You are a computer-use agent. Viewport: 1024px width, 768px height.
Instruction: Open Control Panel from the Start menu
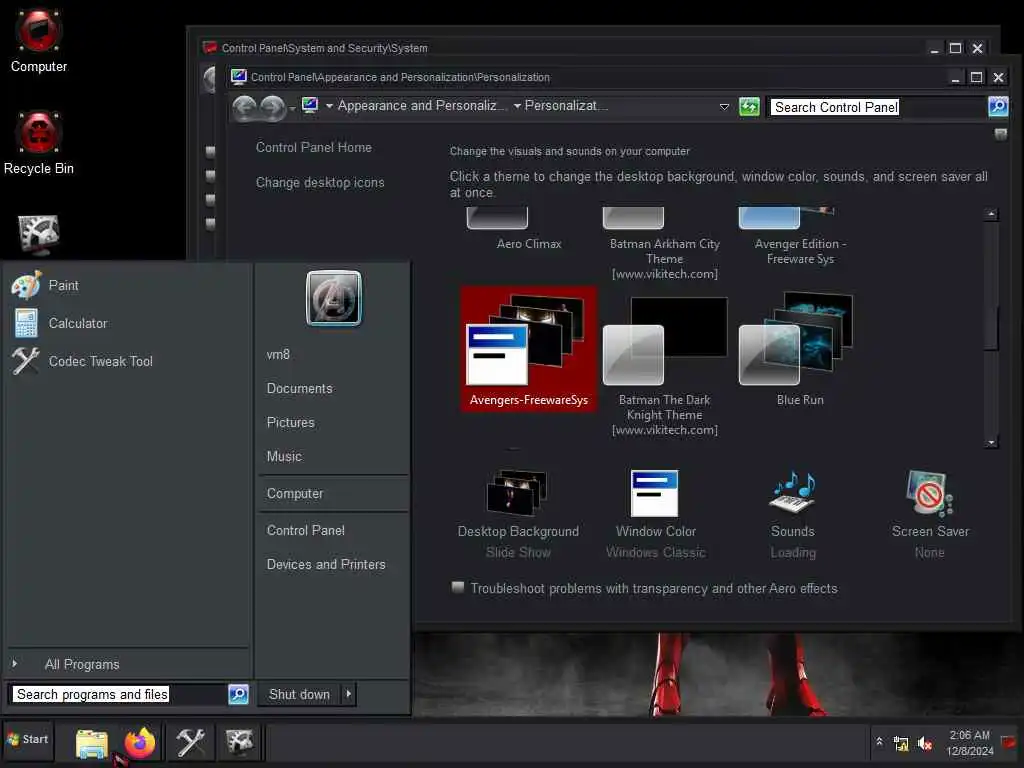pyautogui.click(x=306, y=530)
